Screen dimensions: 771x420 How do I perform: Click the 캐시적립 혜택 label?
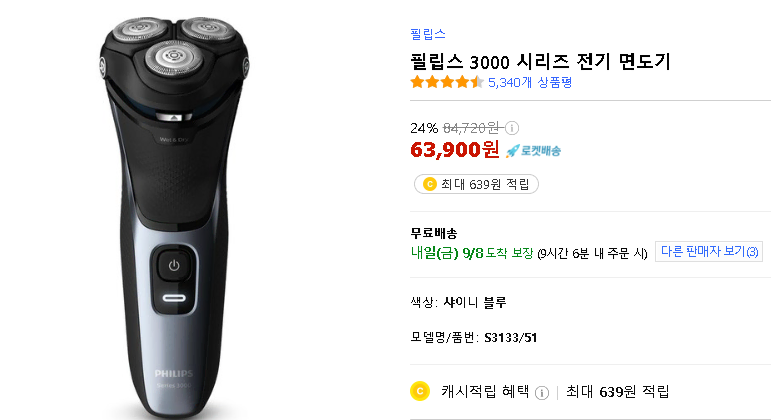(x=485, y=392)
